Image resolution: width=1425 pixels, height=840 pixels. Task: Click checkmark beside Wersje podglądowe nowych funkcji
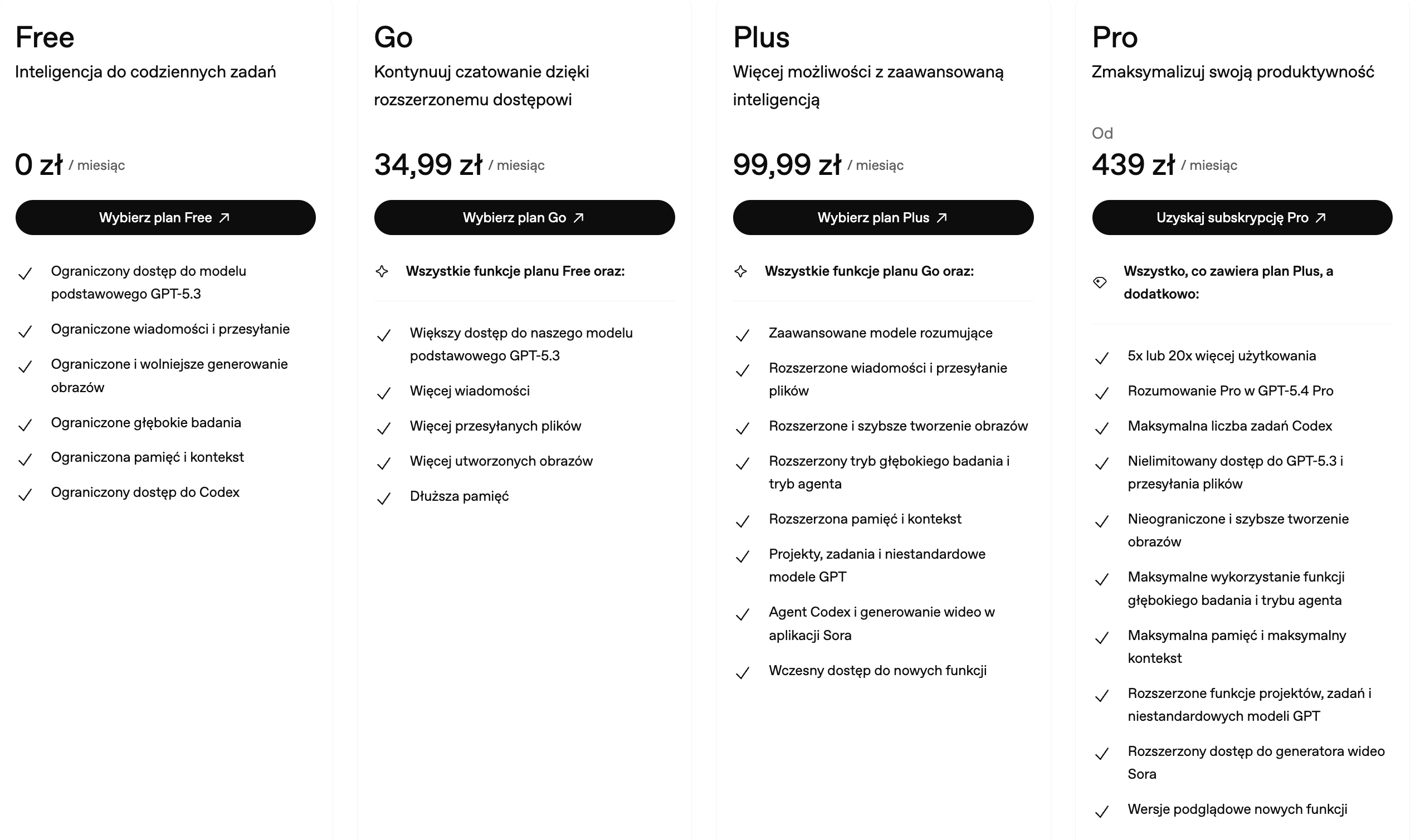pyautogui.click(x=1102, y=812)
